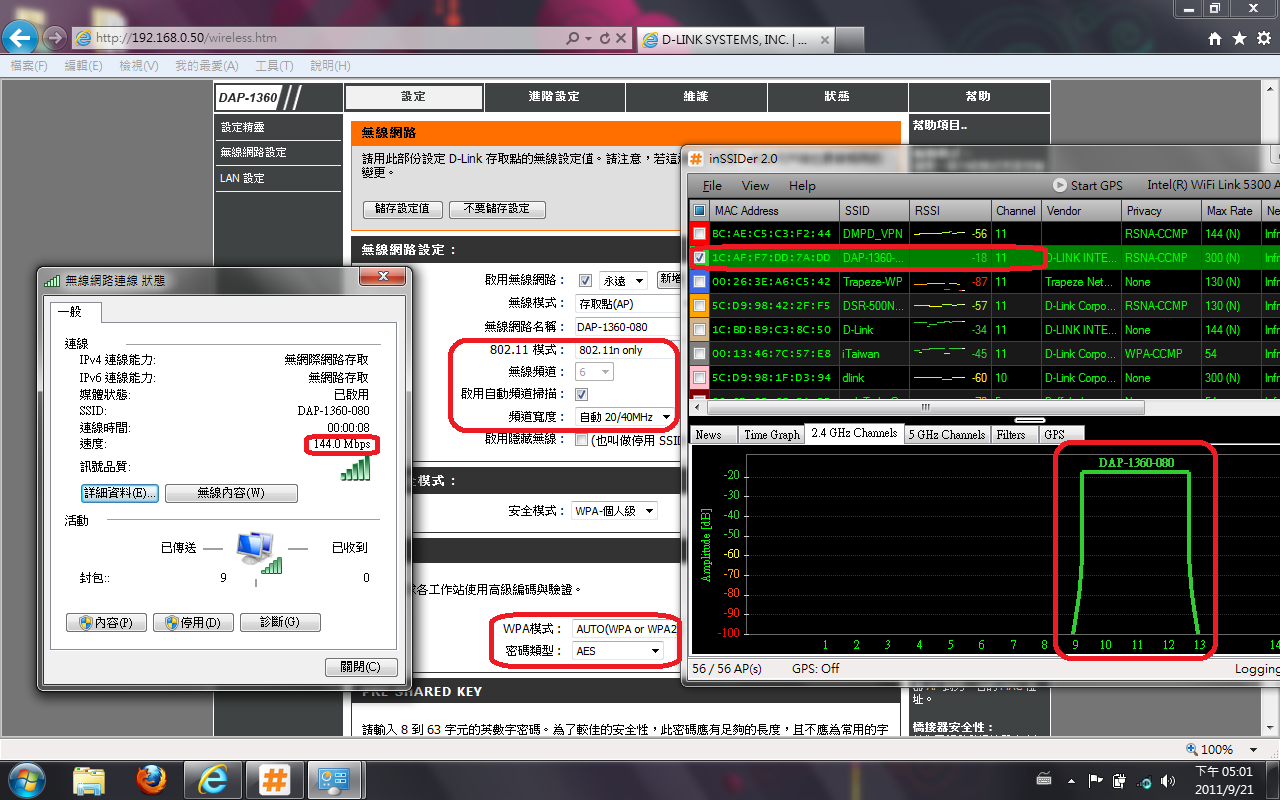Open LAN 設定 in the sidebar

pos(242,178)
